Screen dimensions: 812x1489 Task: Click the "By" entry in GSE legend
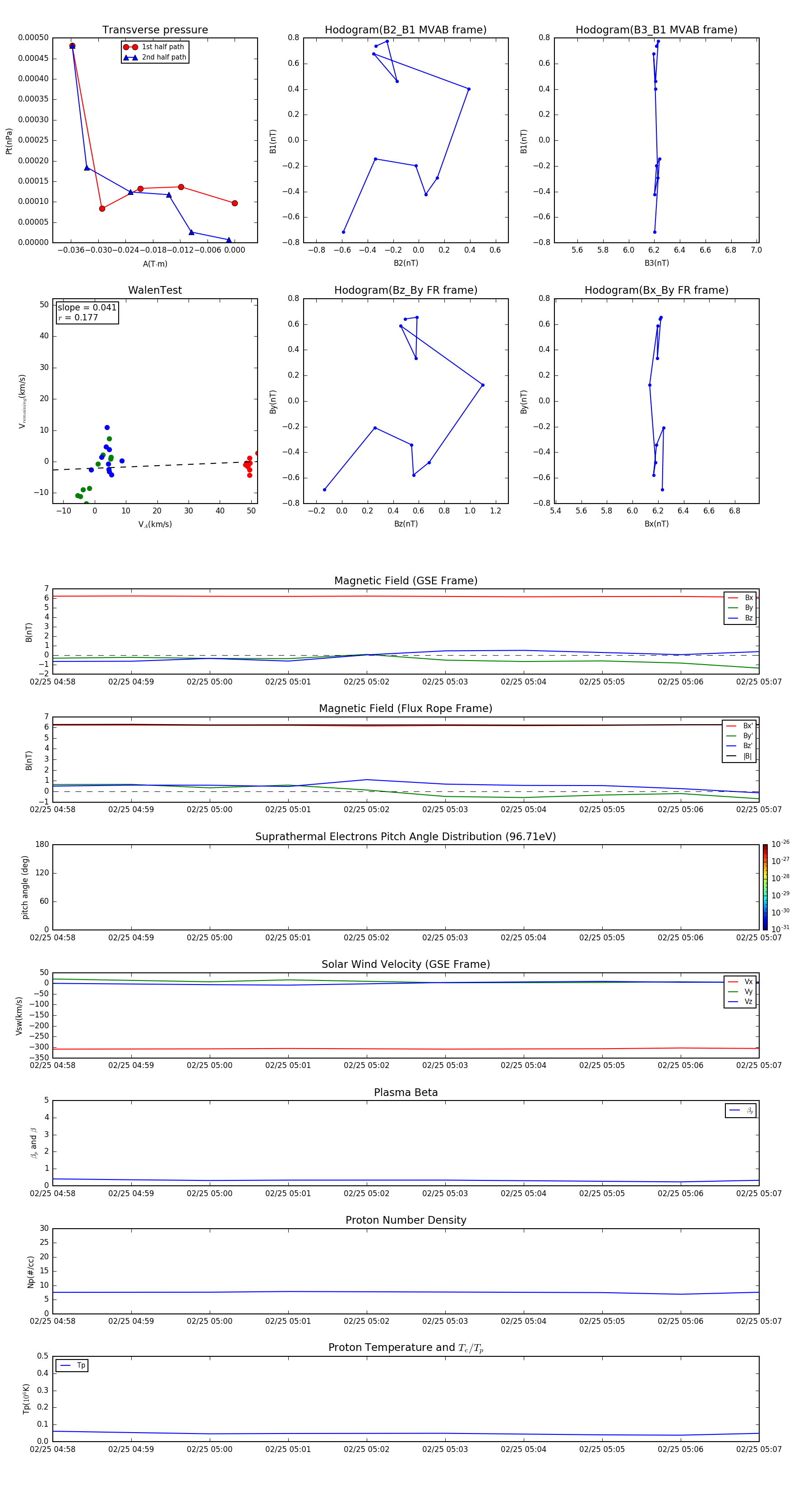(740, 608)
